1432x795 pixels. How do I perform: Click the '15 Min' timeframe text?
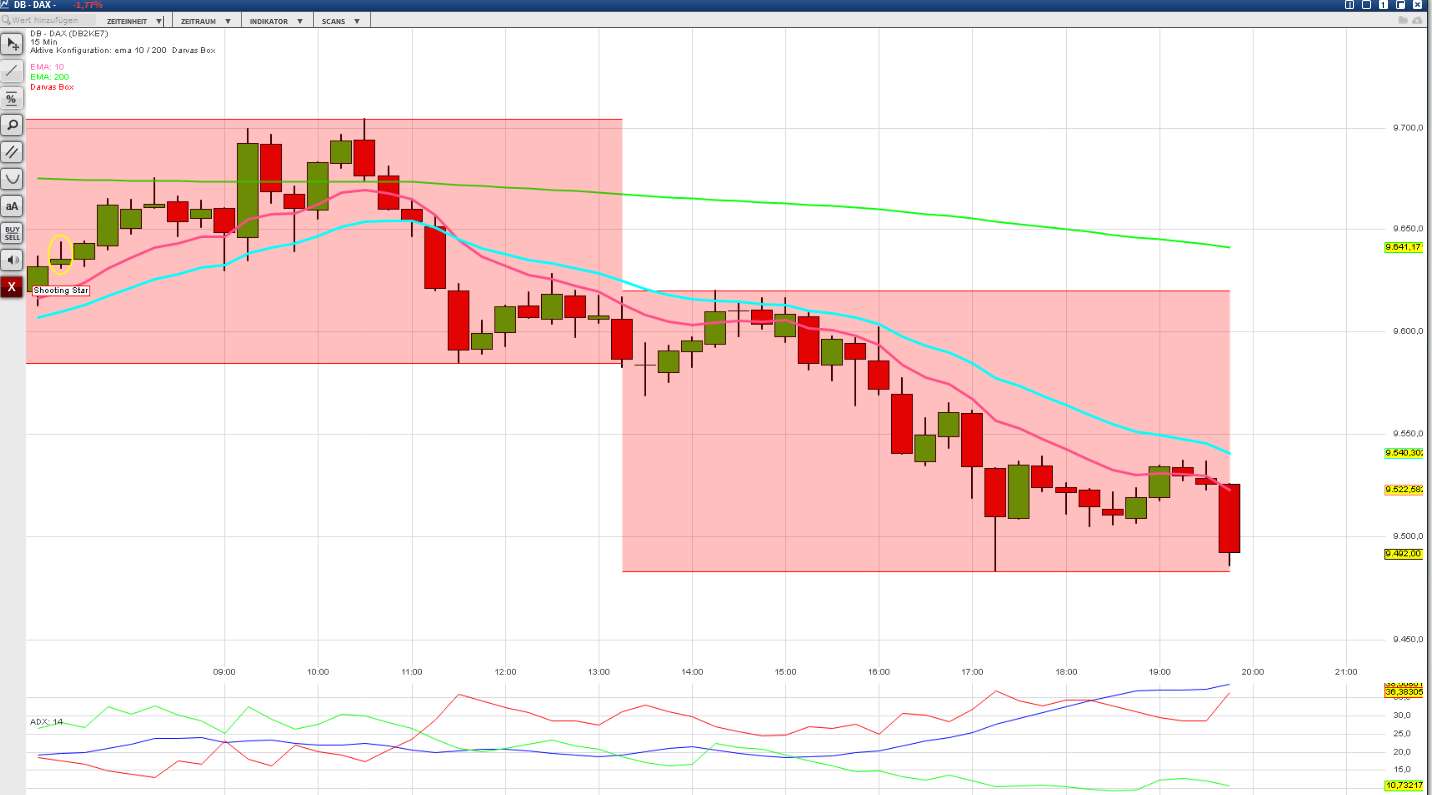(44, 42)
